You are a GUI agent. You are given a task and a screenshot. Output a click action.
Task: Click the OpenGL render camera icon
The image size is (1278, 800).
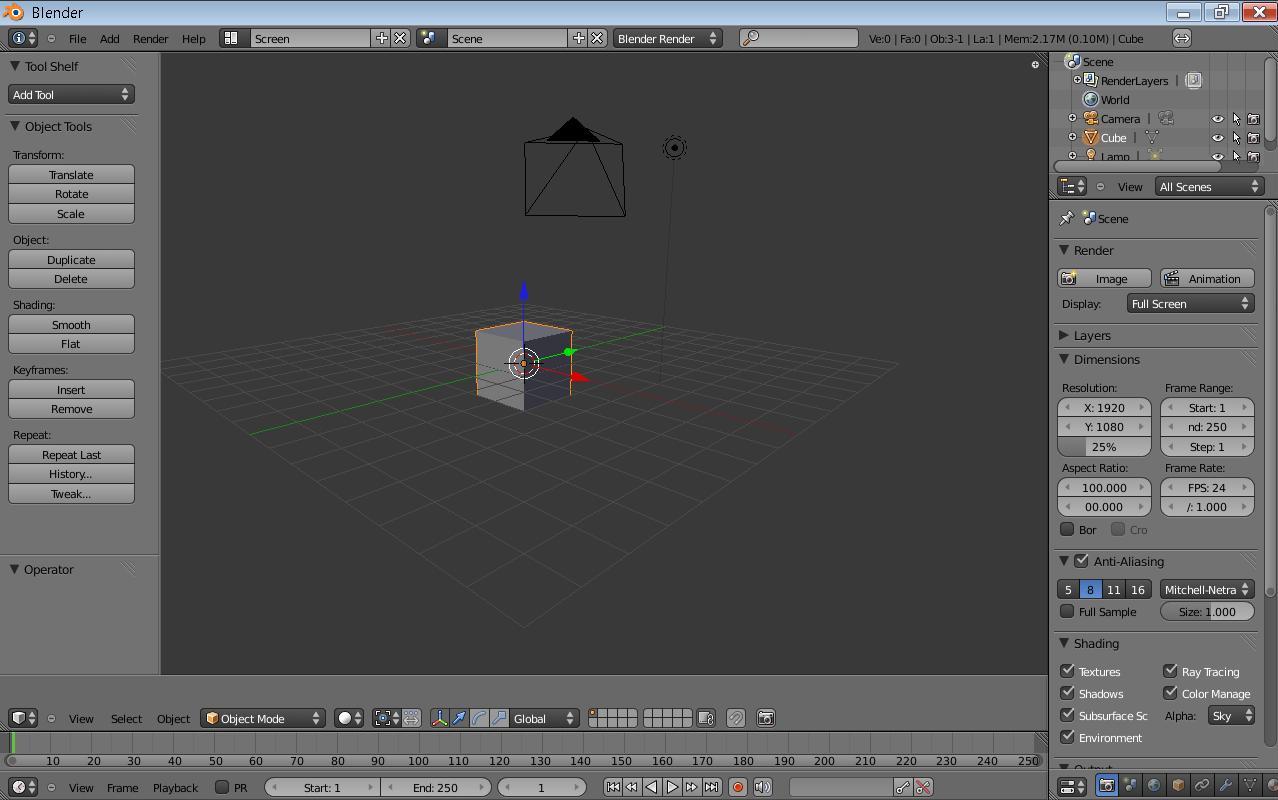[x=766, y=718]
